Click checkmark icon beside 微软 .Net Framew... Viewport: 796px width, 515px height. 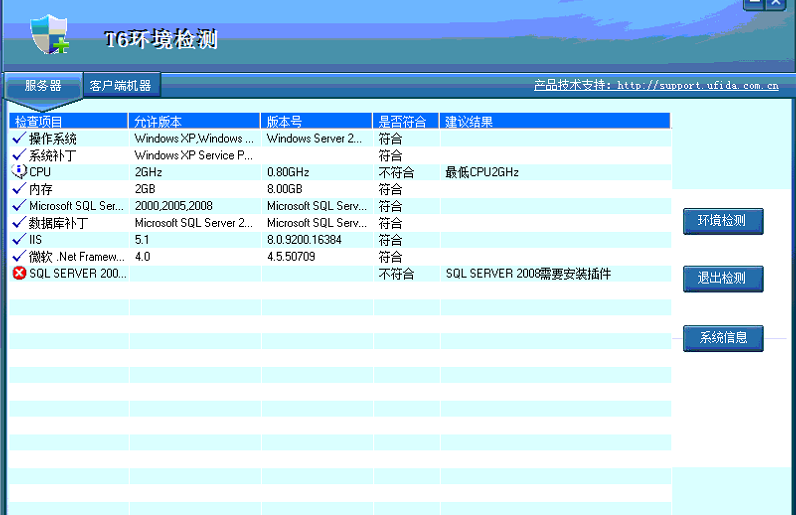point(19,256)
